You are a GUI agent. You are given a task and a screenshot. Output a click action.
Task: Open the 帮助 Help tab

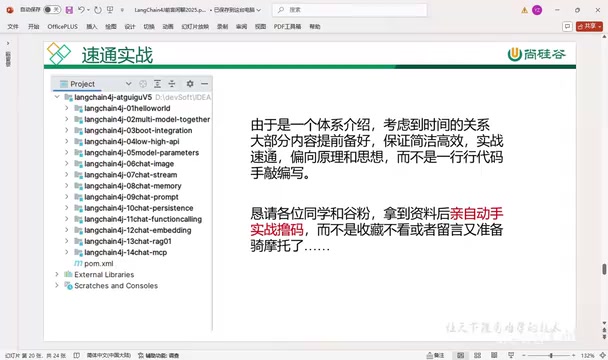(x=314, y=26)
